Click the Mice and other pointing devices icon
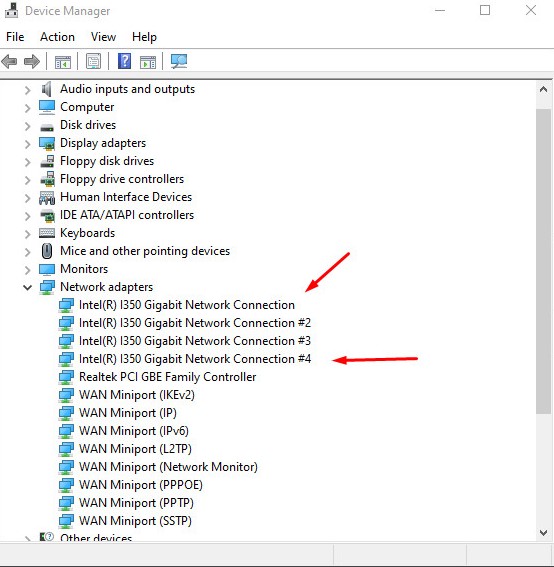554x567 pixels. (x=47, y=251)
